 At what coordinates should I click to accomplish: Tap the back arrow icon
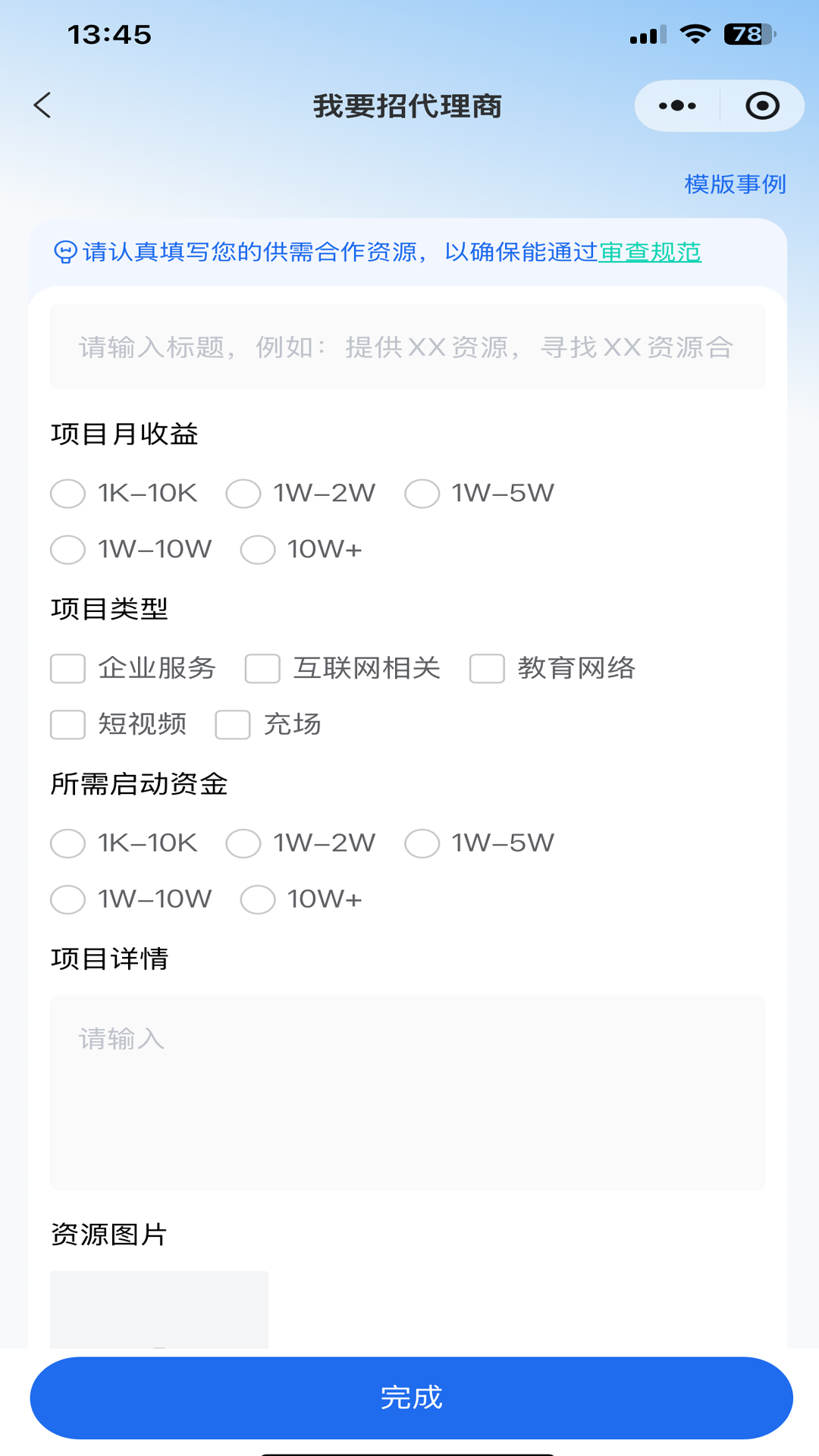43,105
